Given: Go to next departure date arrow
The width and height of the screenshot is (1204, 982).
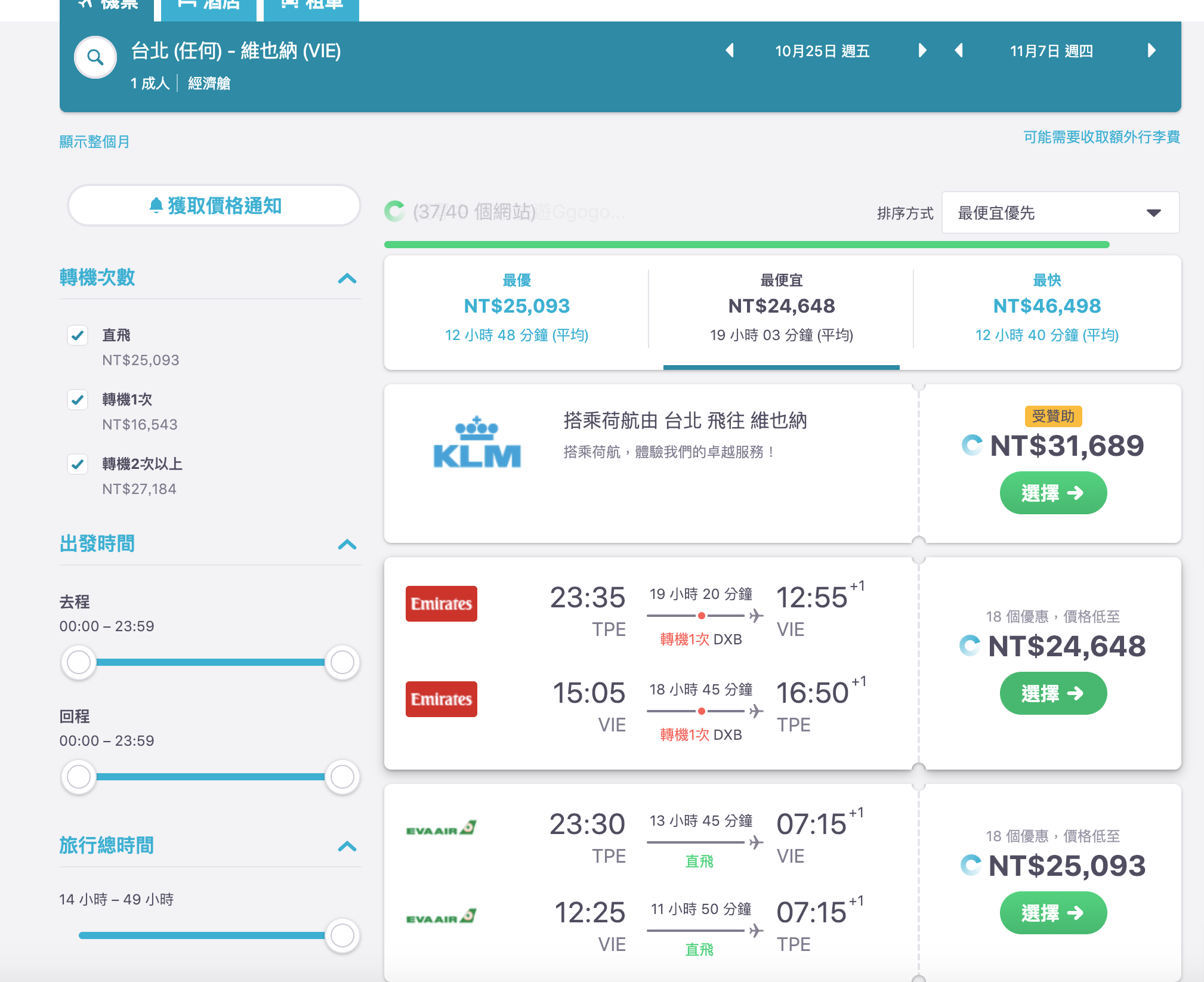Looking at the screenshot, I should click(x=922, y=51).
